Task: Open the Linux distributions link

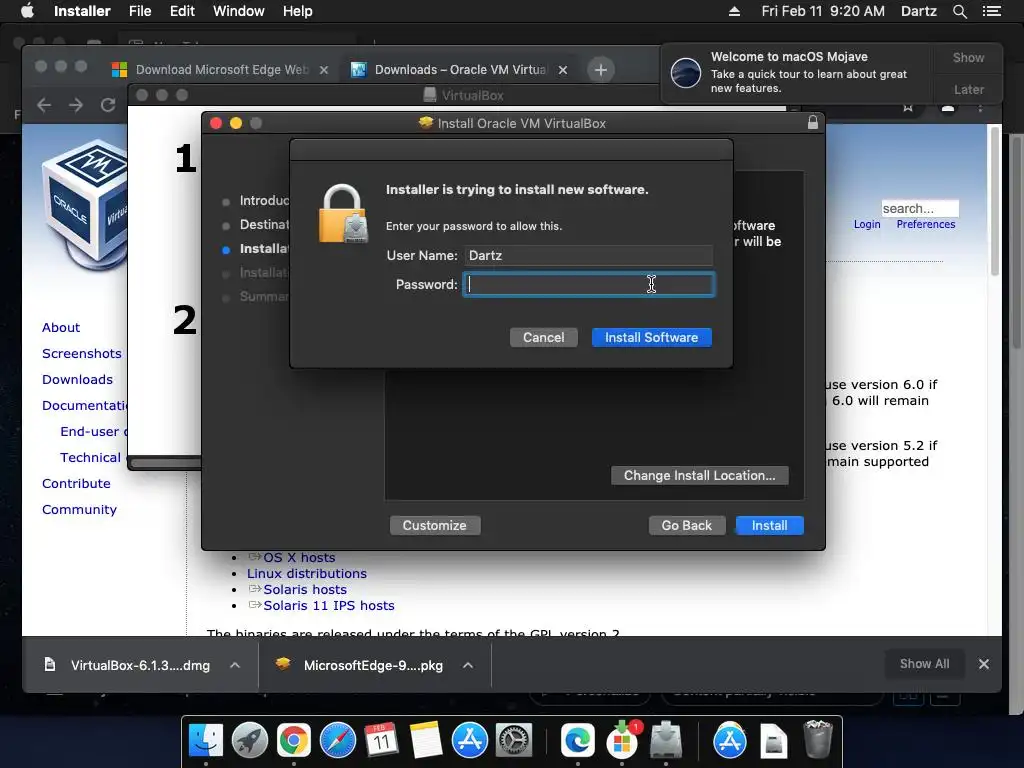Action: pyautogui.click(x=306, y=573)
